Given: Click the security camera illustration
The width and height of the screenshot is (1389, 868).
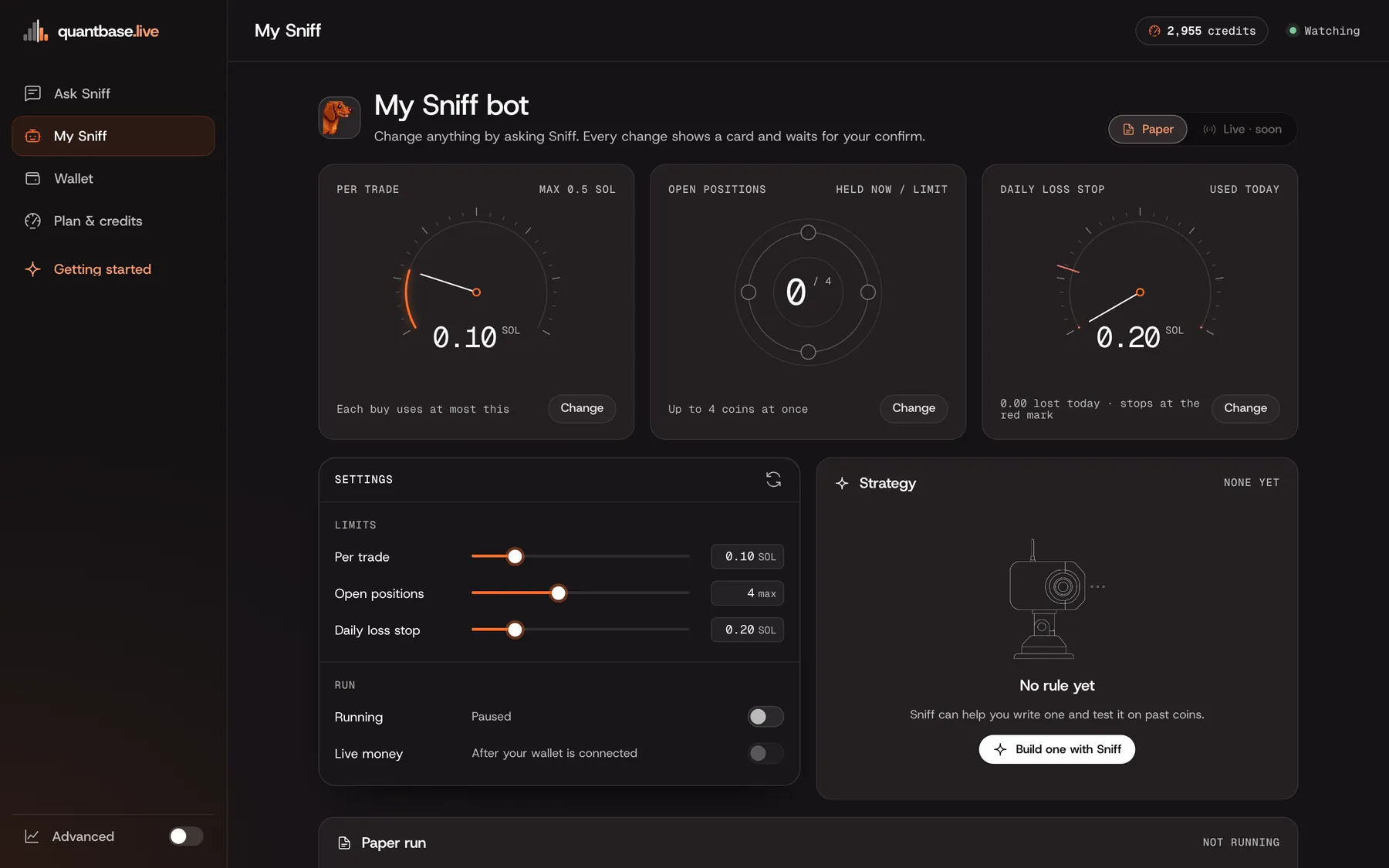Looking at the screenshot, I should pyautogui.click(x=1056, y=599).
